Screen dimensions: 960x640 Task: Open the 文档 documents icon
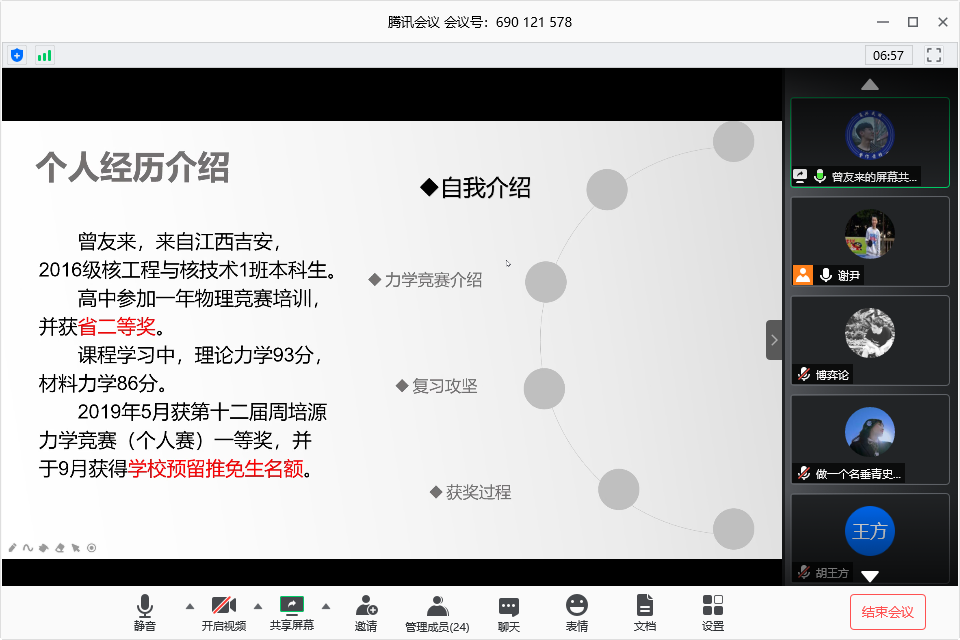coord(645,612)
